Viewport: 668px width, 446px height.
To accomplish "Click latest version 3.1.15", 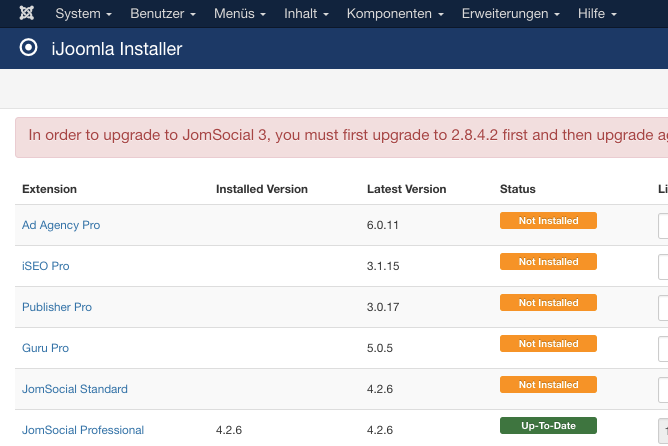I will (383, 266).
